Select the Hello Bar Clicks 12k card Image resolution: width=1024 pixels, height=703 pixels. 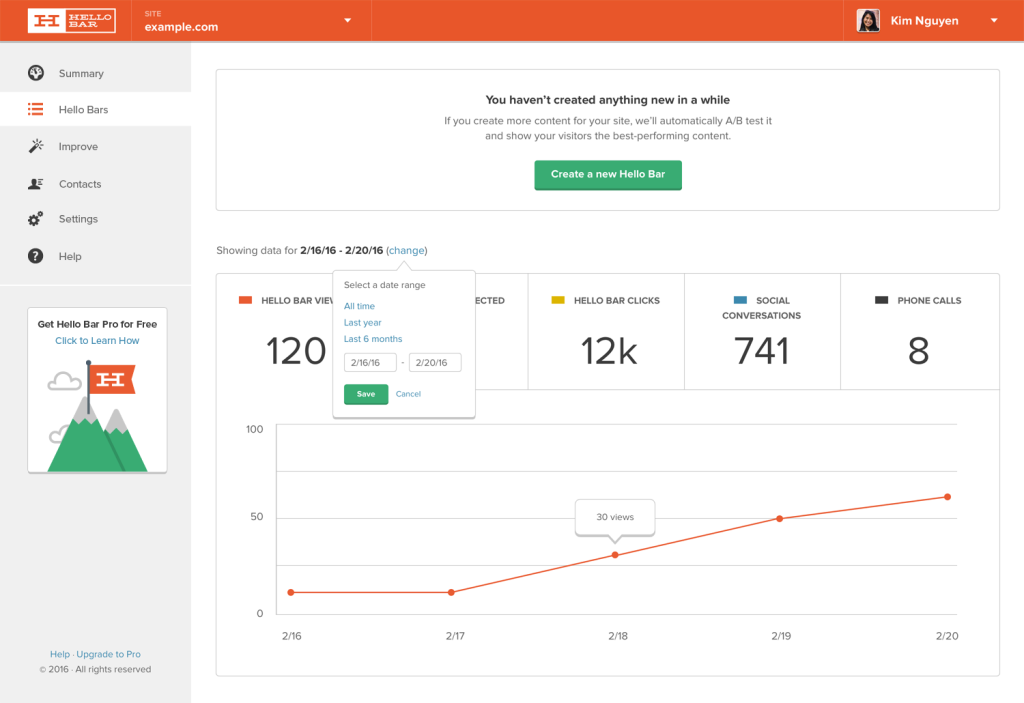point(606,332)
